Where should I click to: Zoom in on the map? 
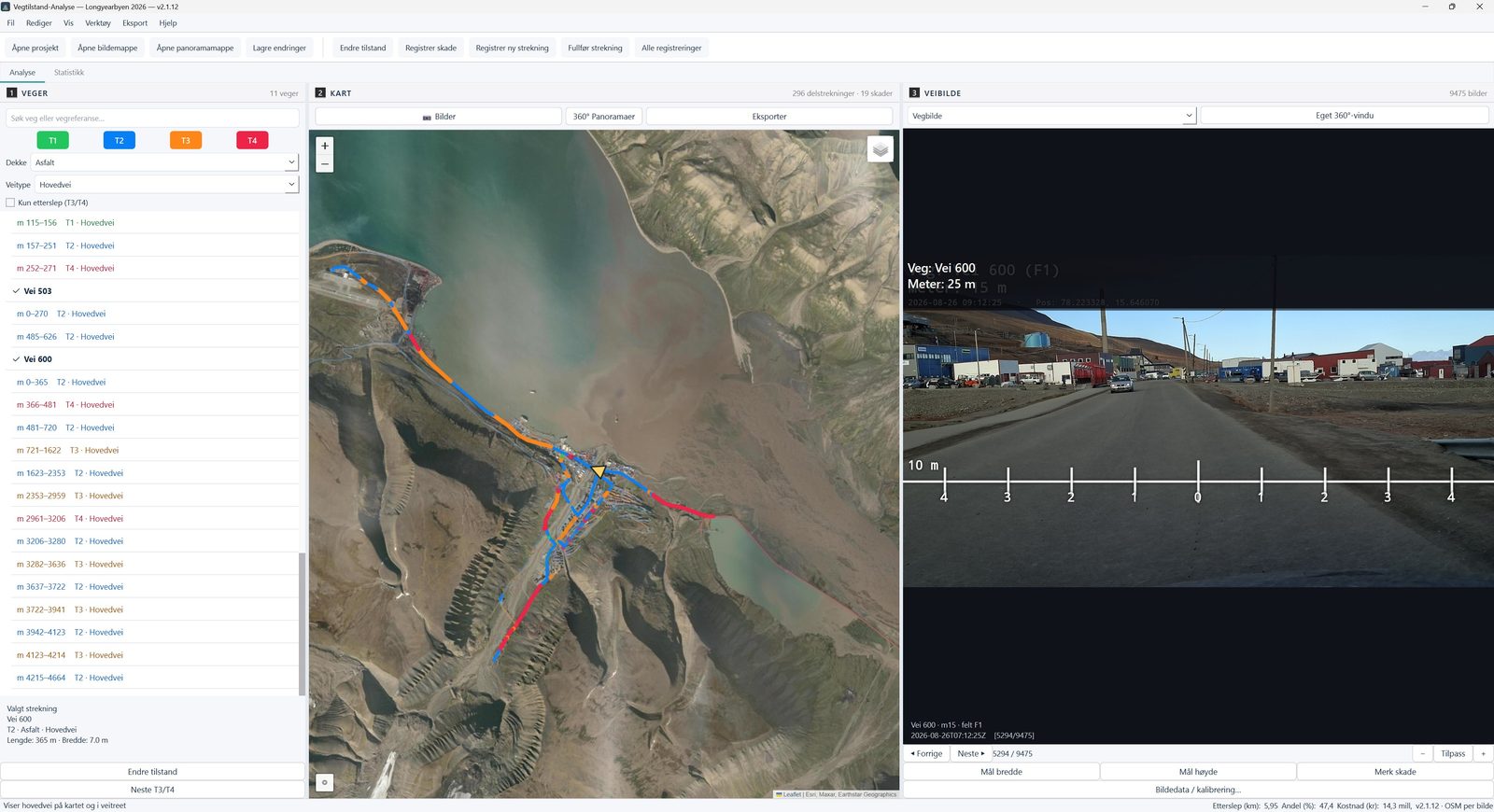[325, 146]
